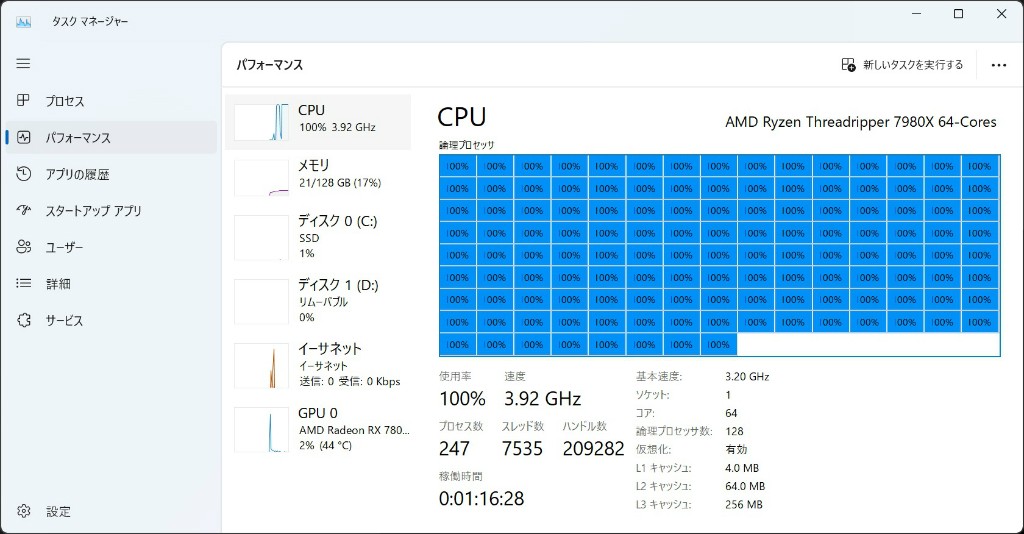Maximize the Task Manager window
Viewport: 1024px width, 534px height.
958,14
